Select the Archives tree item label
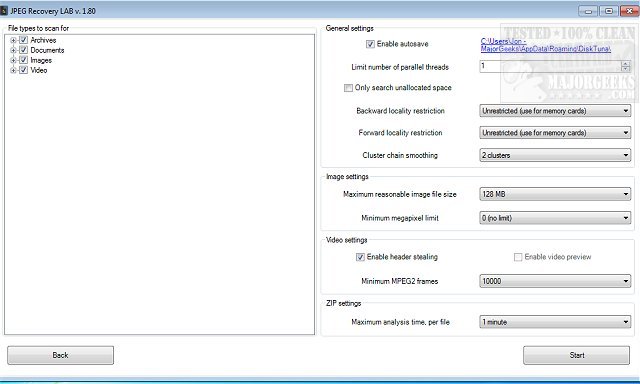 pyautogui.click(x=43, y=40)
